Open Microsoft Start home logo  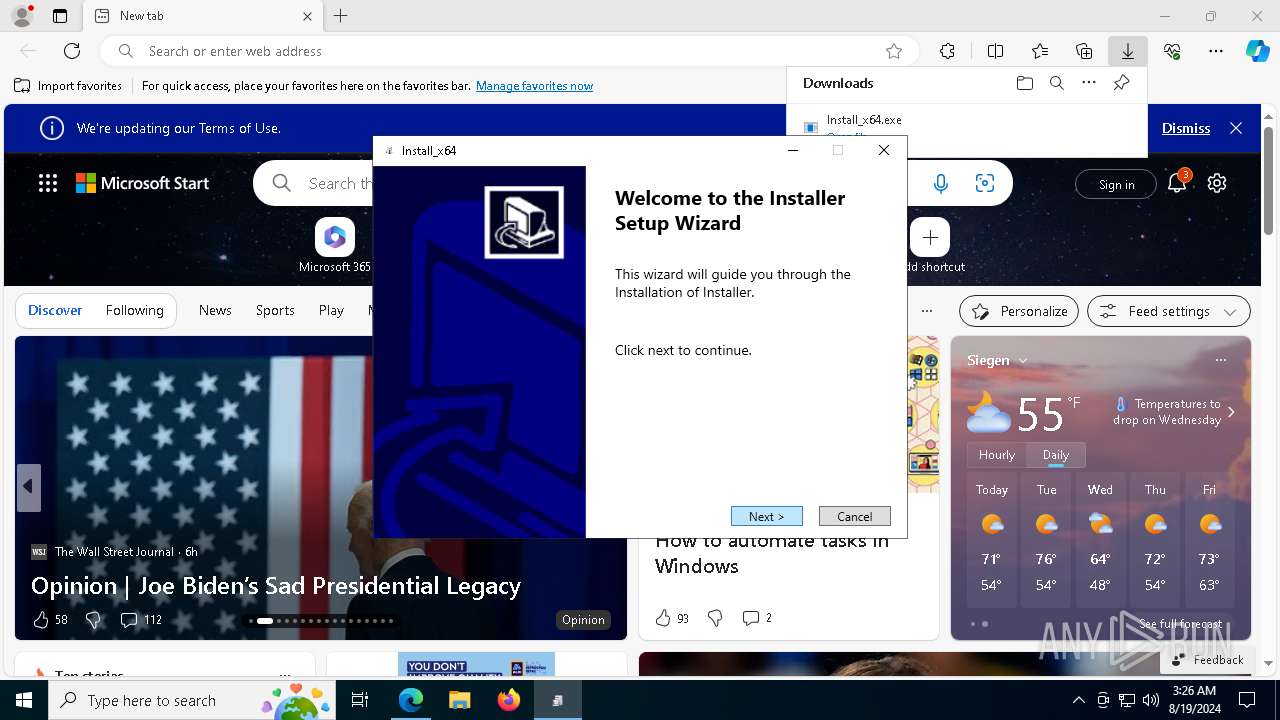[143, 183]
